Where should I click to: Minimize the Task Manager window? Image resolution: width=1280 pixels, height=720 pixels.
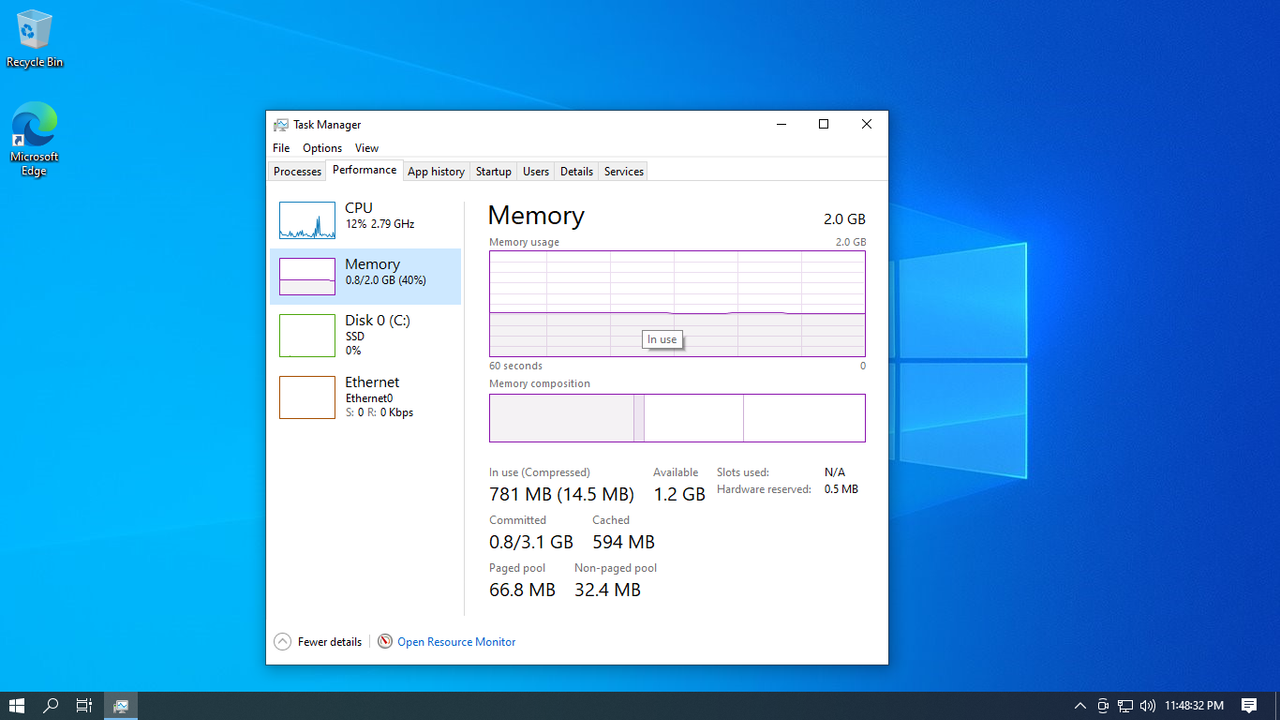[780, 125]
